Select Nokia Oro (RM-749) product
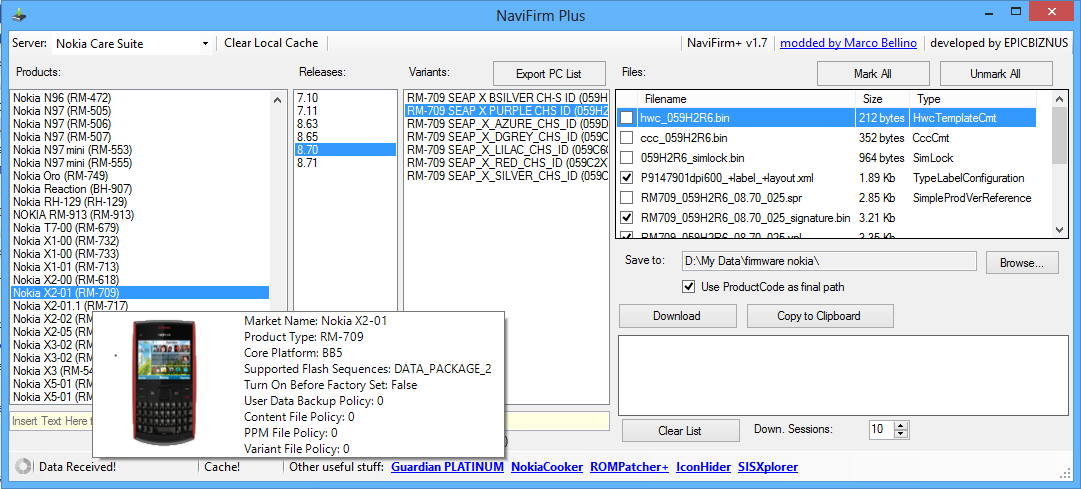1081x489 pixels. click(140, 176)
